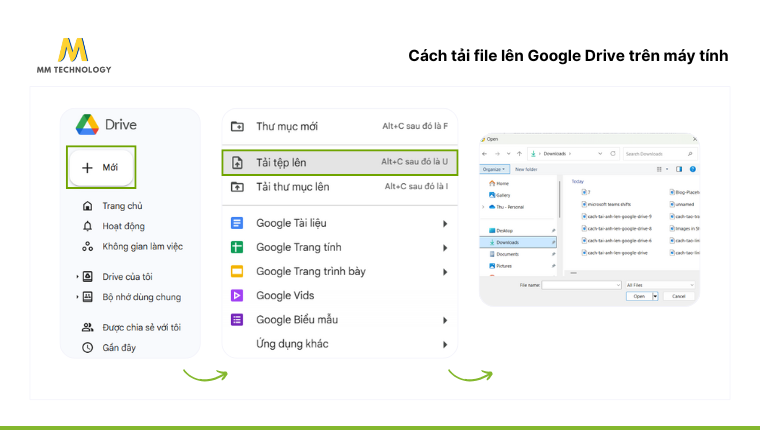760x430 pixels.
Task: Click the file upload icon
Action: [237, 162]
